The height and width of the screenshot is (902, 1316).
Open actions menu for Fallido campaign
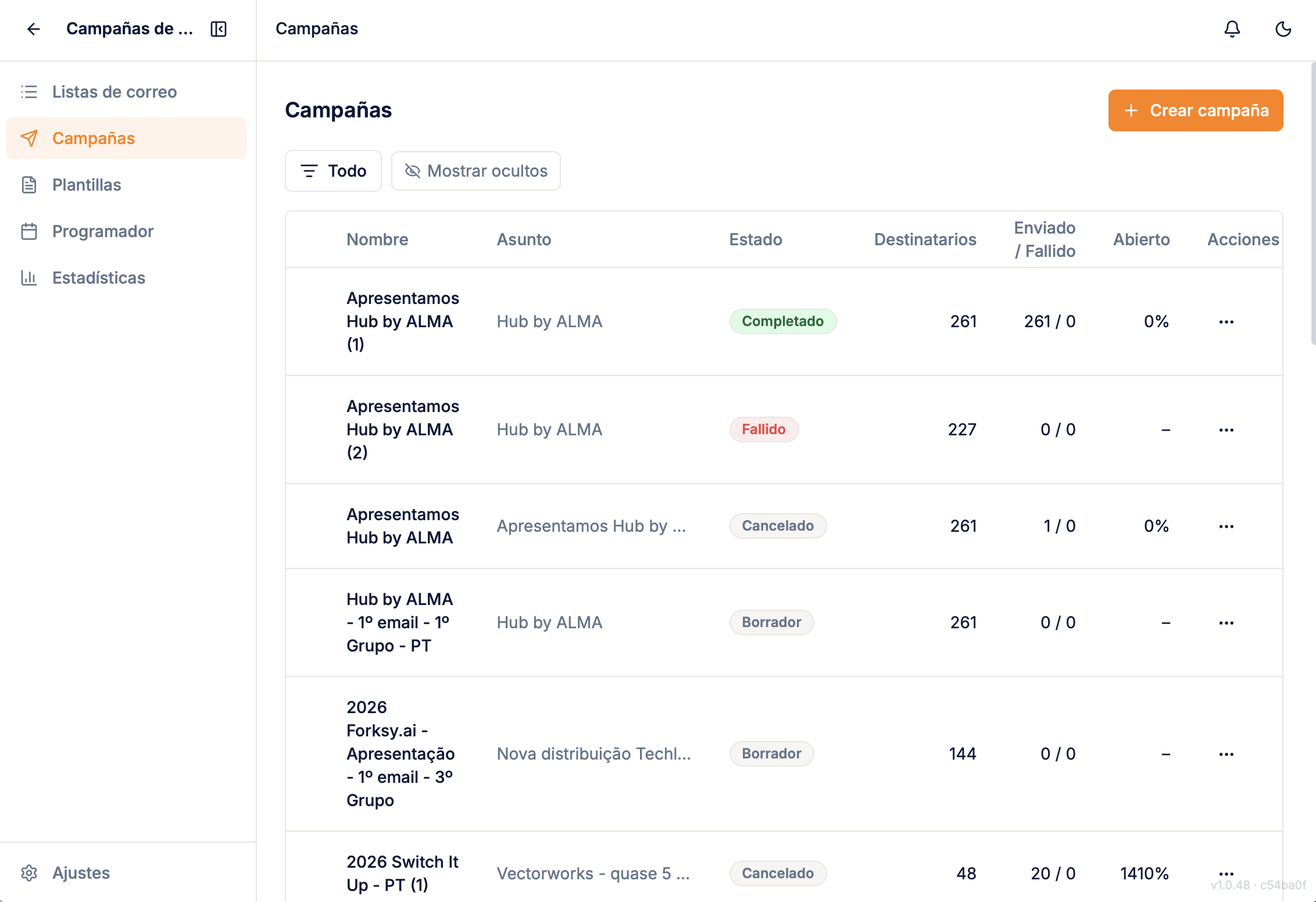click(x=1226, y=429)
